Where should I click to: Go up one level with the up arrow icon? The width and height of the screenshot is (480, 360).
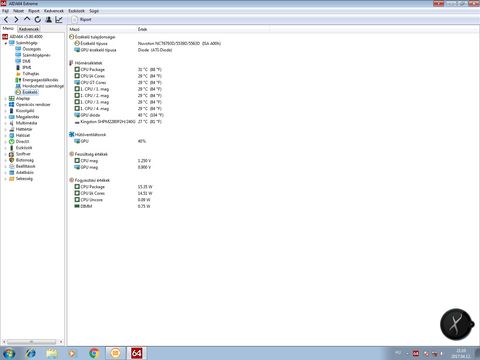click(x=27, y=19)
